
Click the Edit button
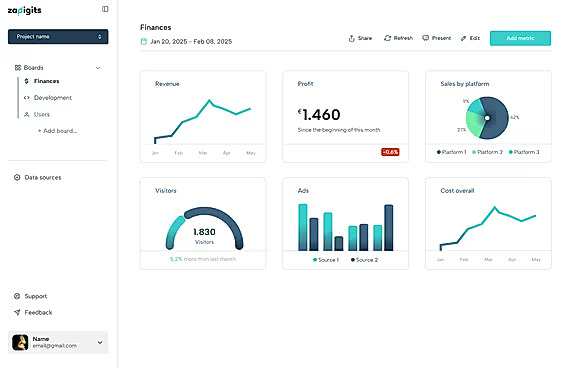[470, 38]
